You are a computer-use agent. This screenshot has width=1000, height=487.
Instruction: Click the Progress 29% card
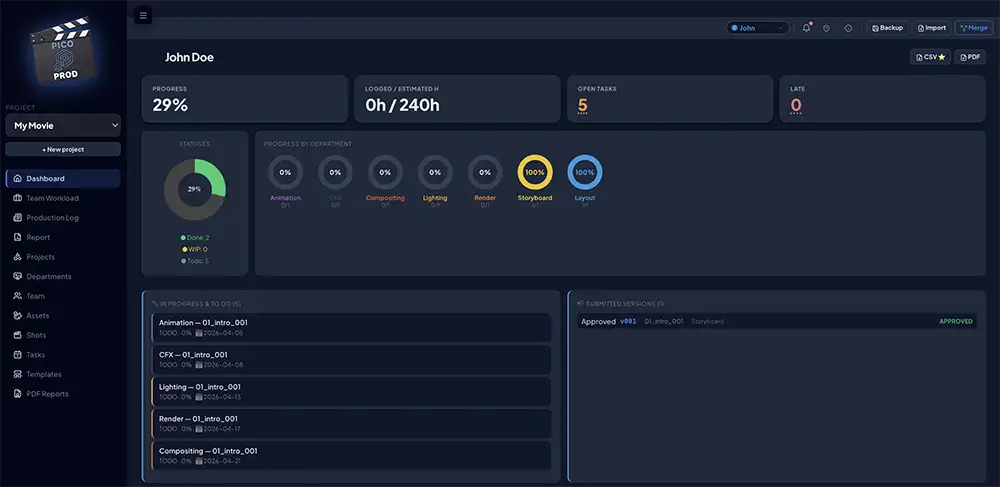click(x=244, y=99)
